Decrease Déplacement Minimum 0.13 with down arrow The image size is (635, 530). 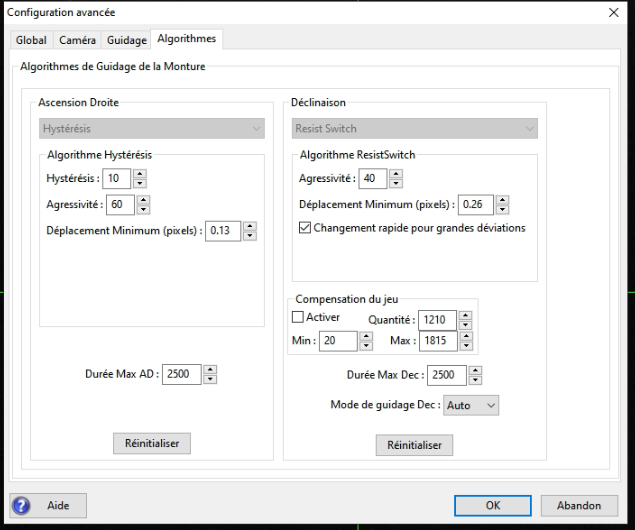250,236
